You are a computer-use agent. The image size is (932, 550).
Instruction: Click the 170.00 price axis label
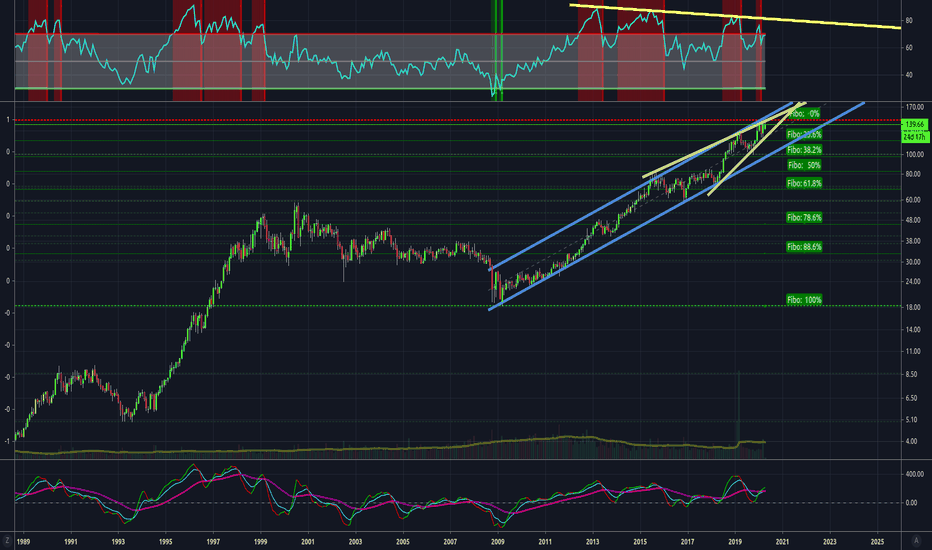914,107
